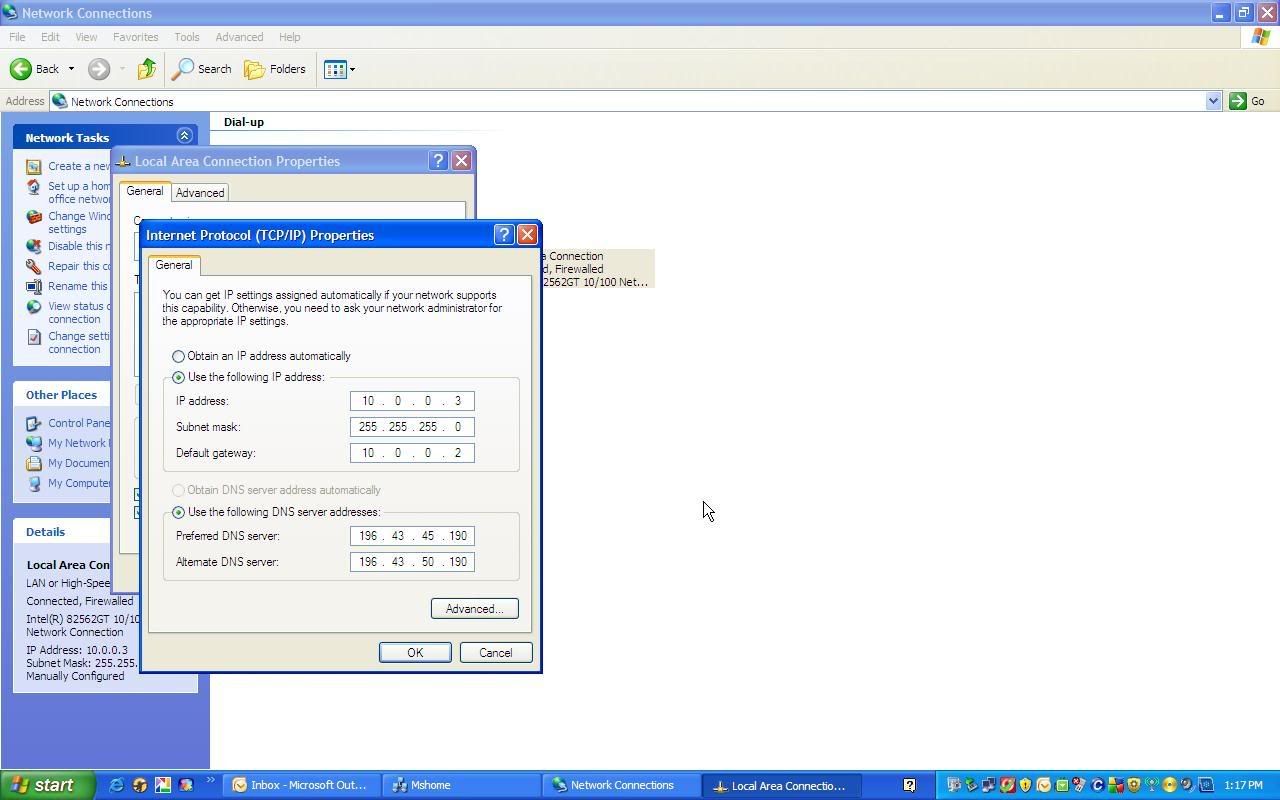Open My Computer link
This screenshot has width=1280, height=800.
78,483
